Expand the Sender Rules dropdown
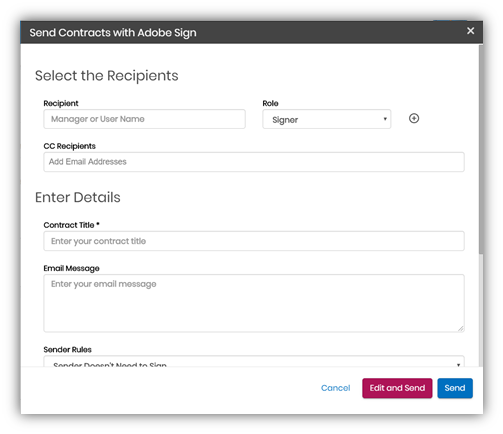 [254, 361]
